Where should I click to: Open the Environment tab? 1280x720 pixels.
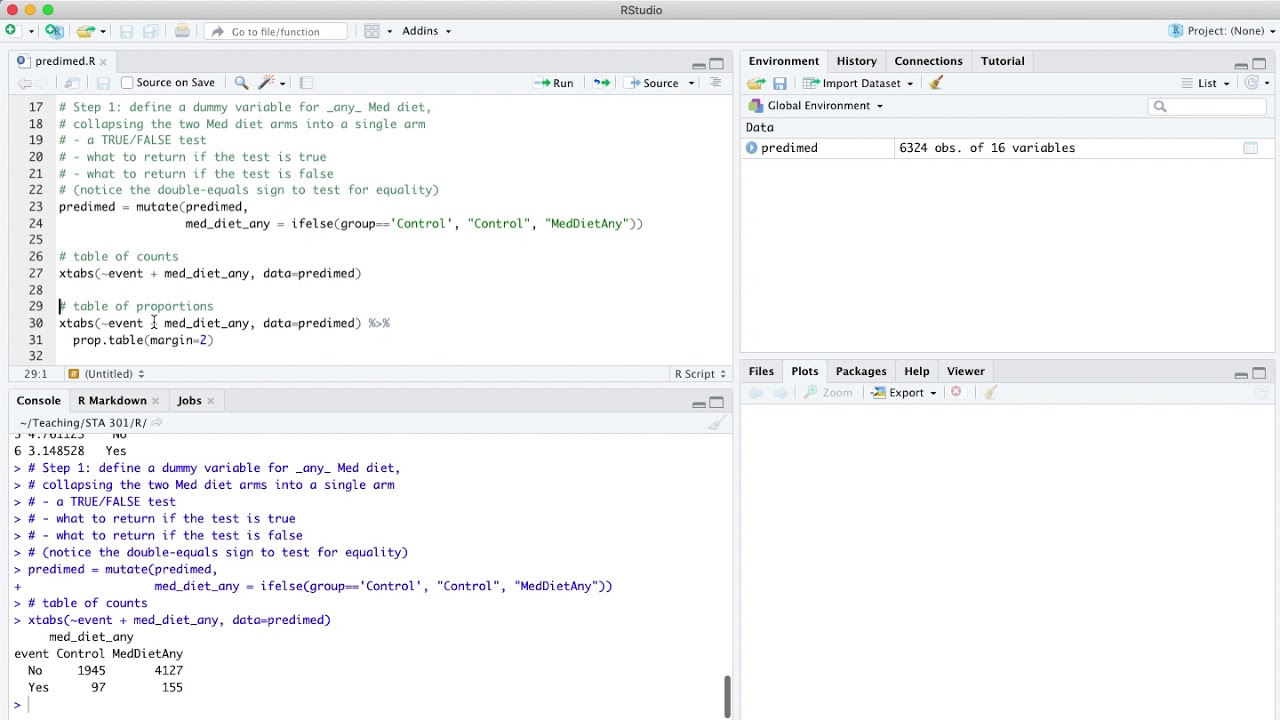click(x=784, y=61)
